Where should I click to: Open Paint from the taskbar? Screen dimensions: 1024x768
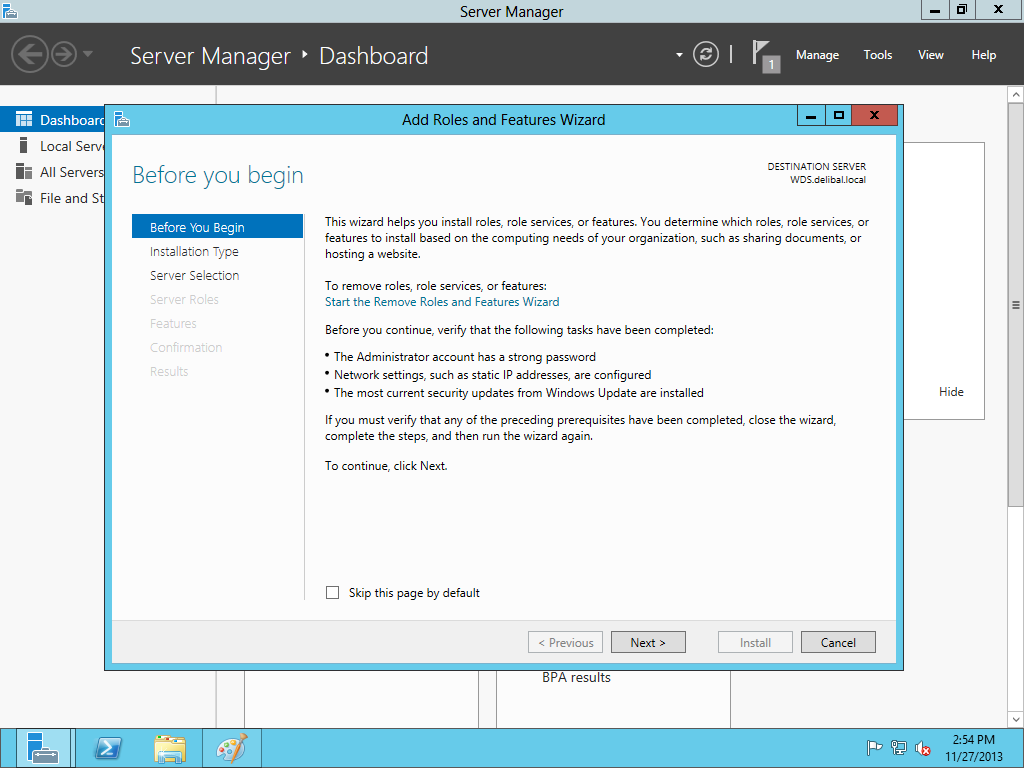click(x=231, y=748)
